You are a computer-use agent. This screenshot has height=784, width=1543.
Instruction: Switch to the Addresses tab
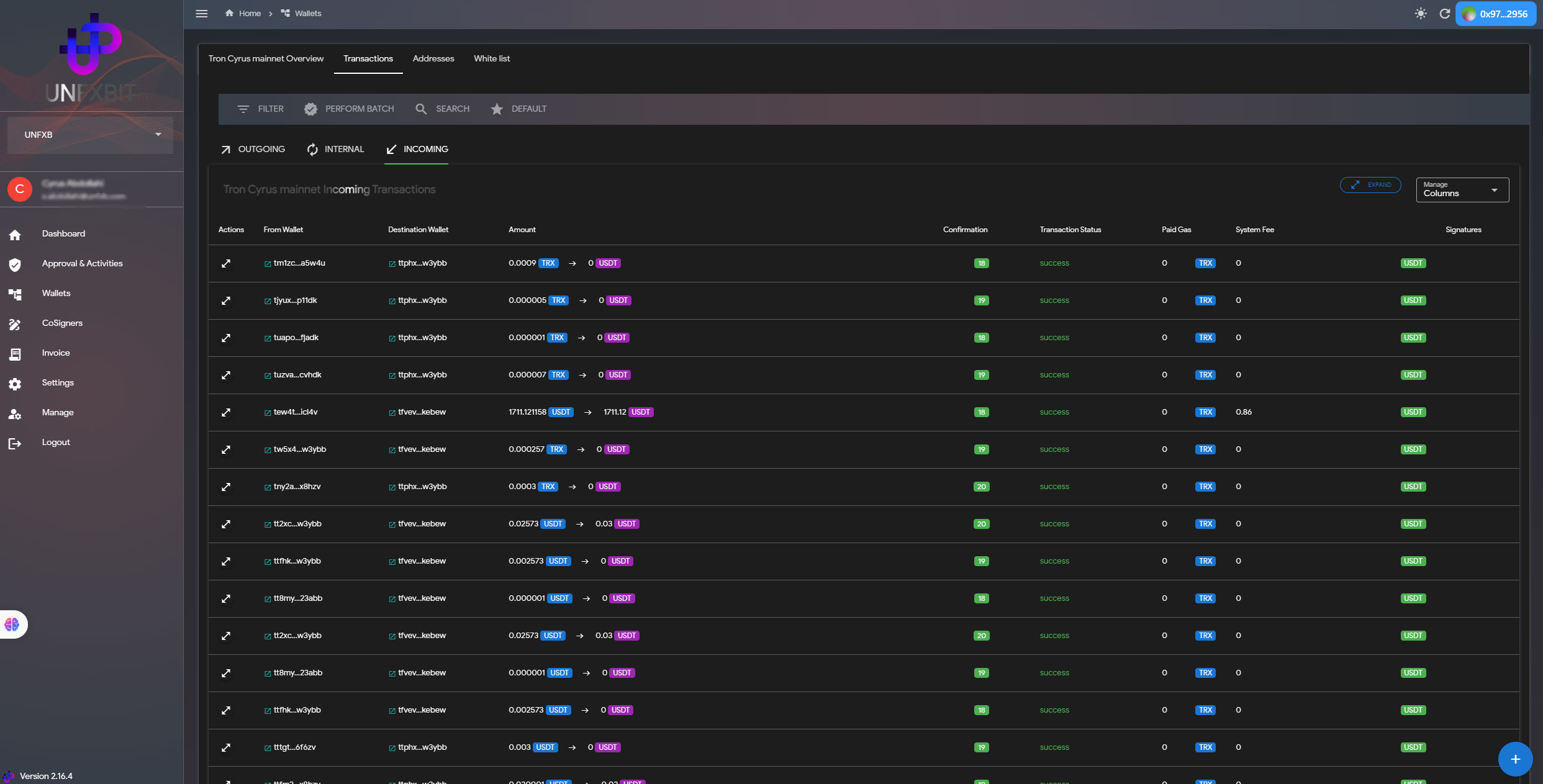[433, 58]
